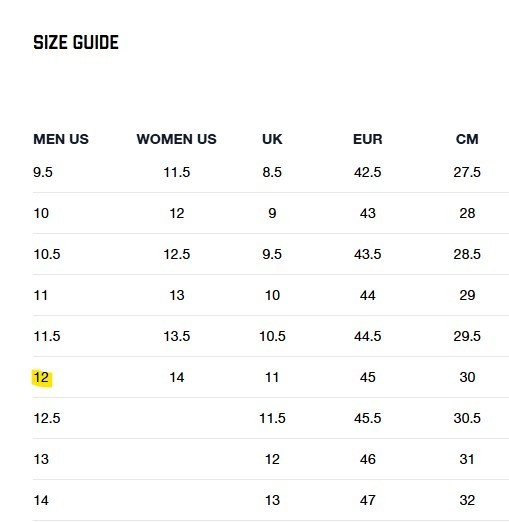This screenshot has height=522, width=509.
Task: Click the UK column header
Action: (x=272, y=139)
